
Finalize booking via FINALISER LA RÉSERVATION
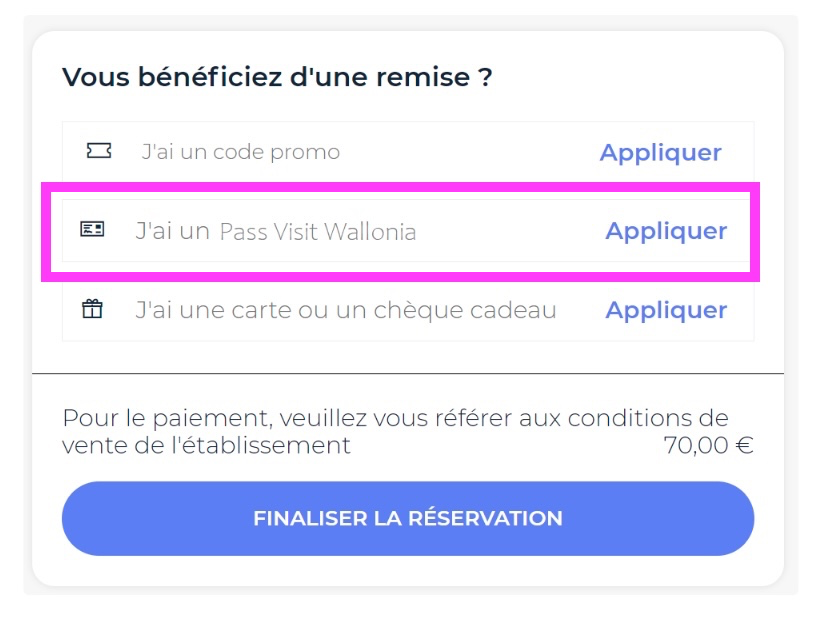[408, 518]
